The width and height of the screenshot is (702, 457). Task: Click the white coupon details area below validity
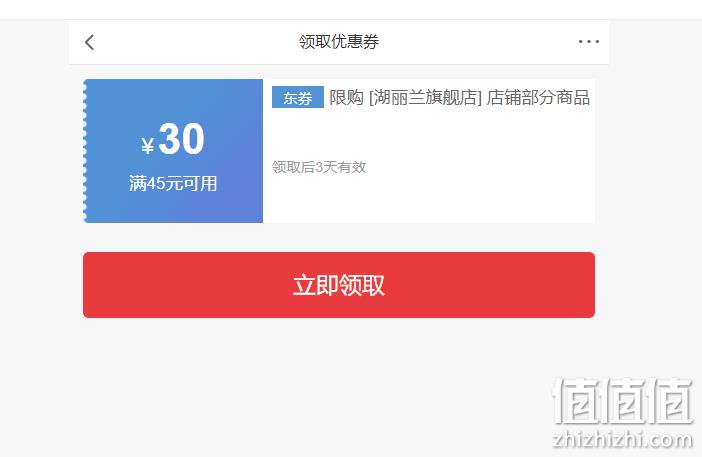(429, 199)
